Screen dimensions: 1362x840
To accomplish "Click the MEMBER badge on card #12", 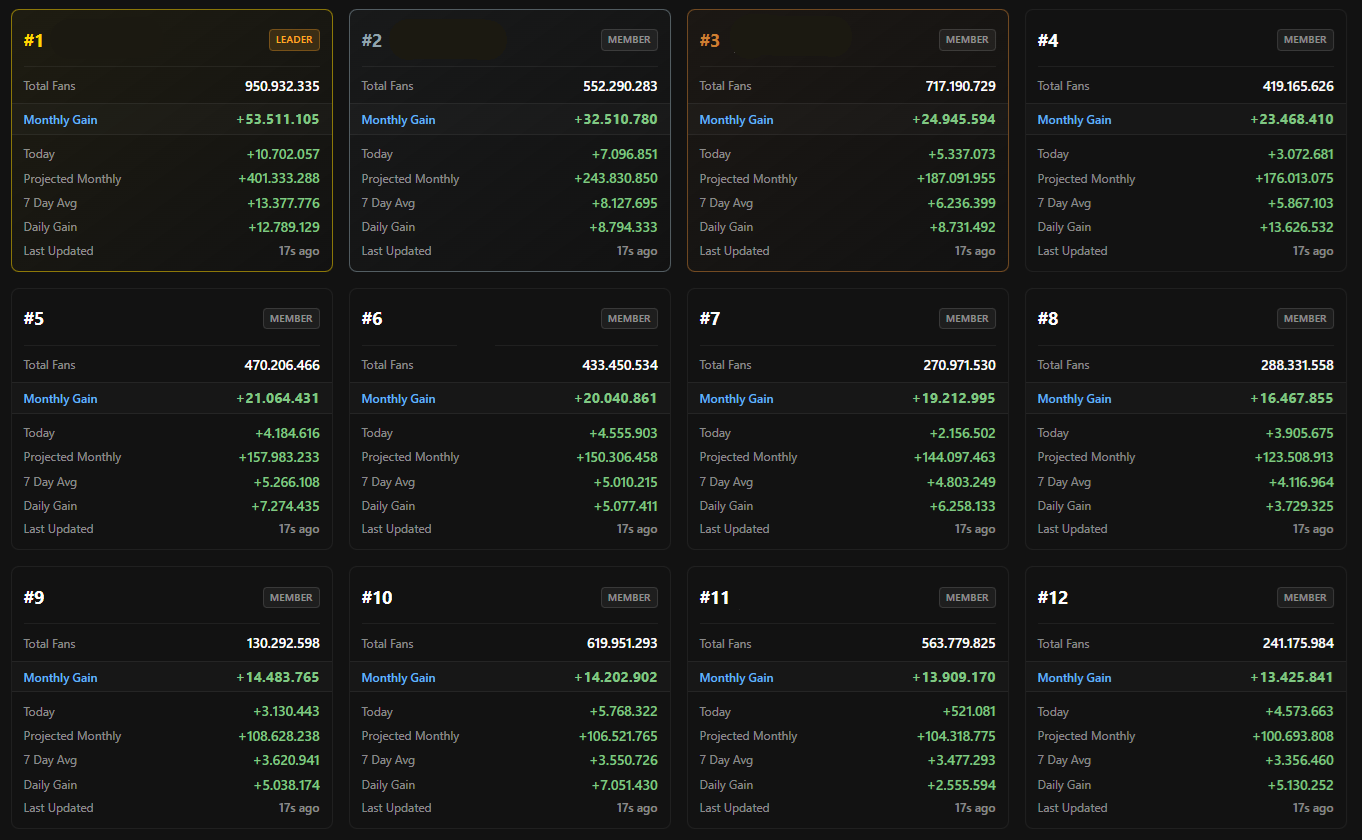I will coord(1305,598).
